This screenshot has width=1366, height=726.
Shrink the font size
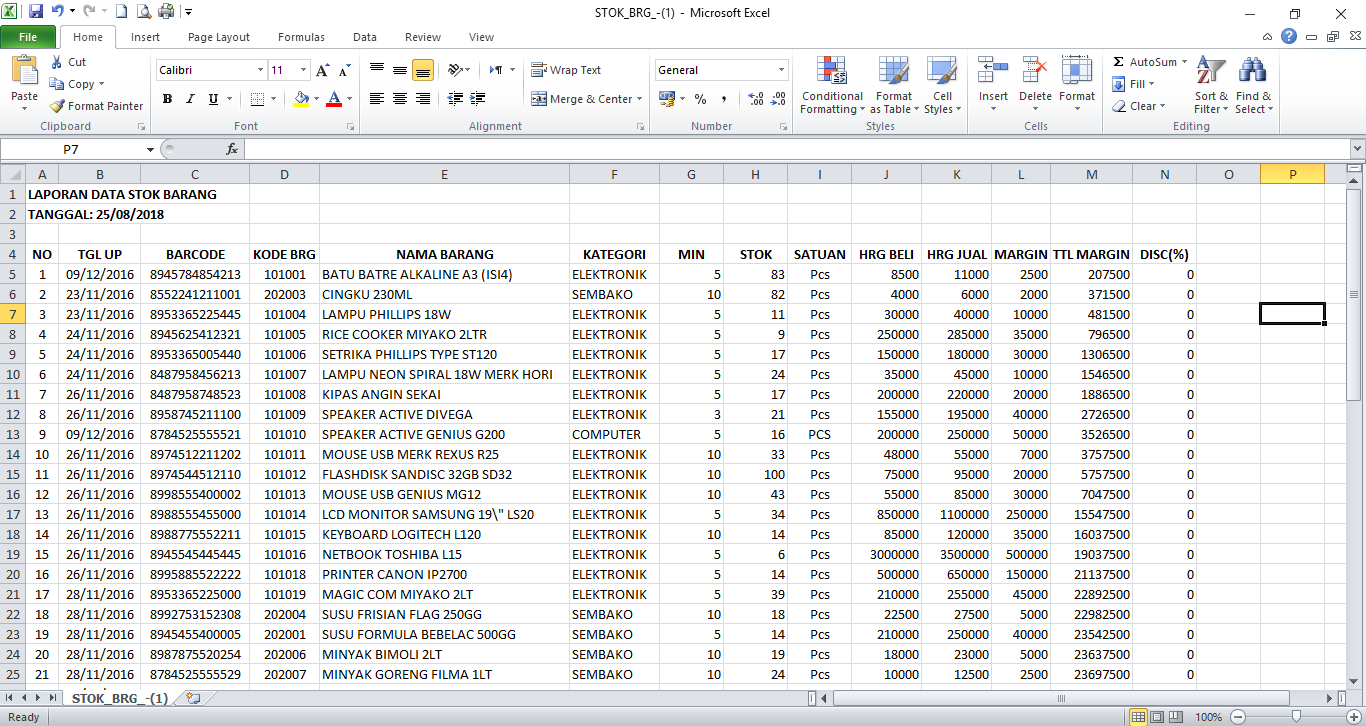[x=344, y=70]
